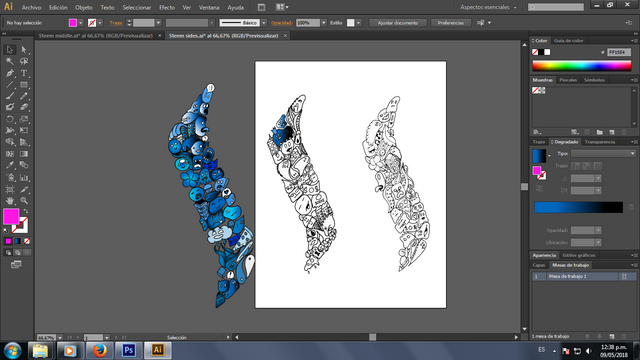The height and width of the screenshot is (360, 640).
Task: Click the Change Screen Mode icon
Action: (16, 265)
